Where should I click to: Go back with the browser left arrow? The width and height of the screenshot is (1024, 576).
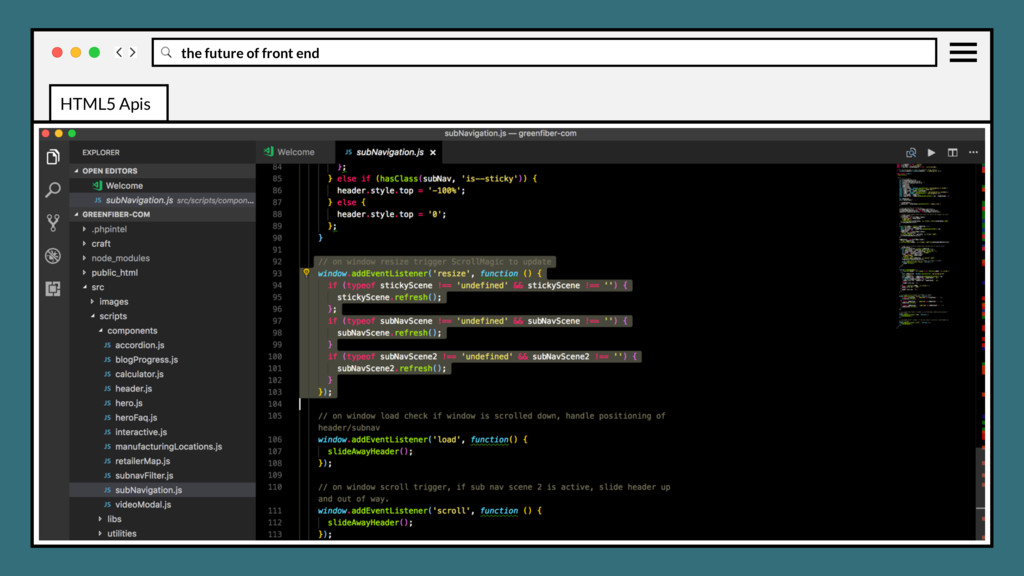coord(119,52)
